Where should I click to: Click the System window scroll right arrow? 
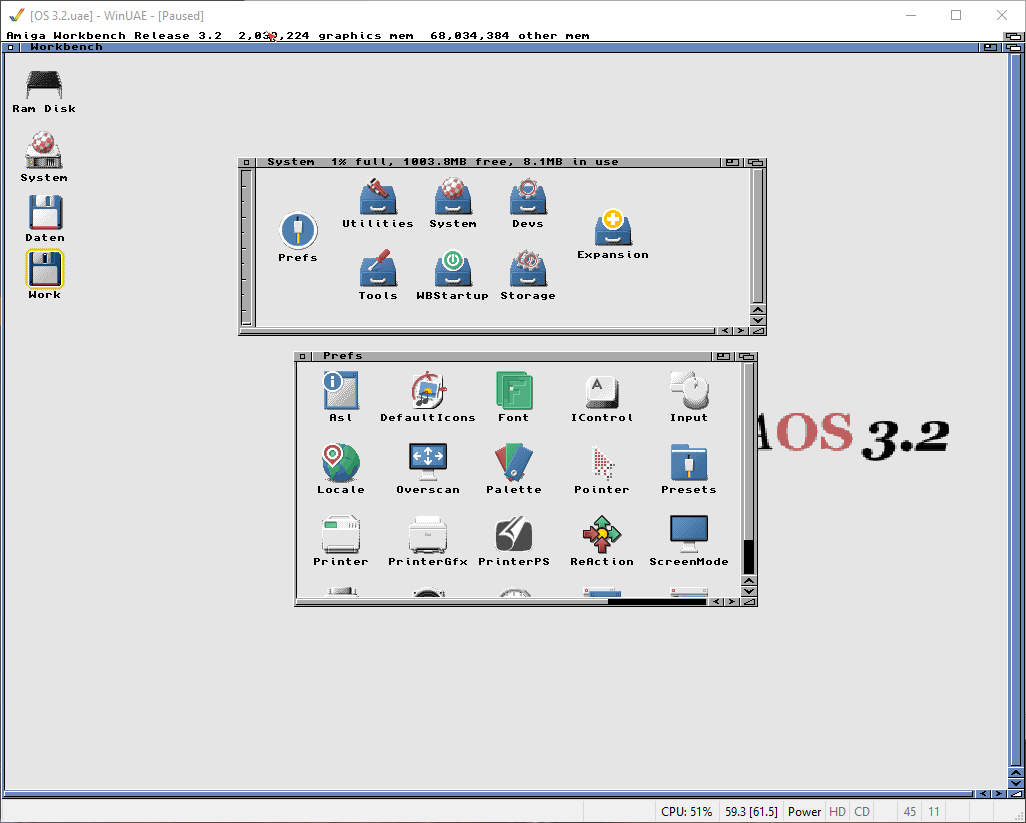tap(740, 330)
